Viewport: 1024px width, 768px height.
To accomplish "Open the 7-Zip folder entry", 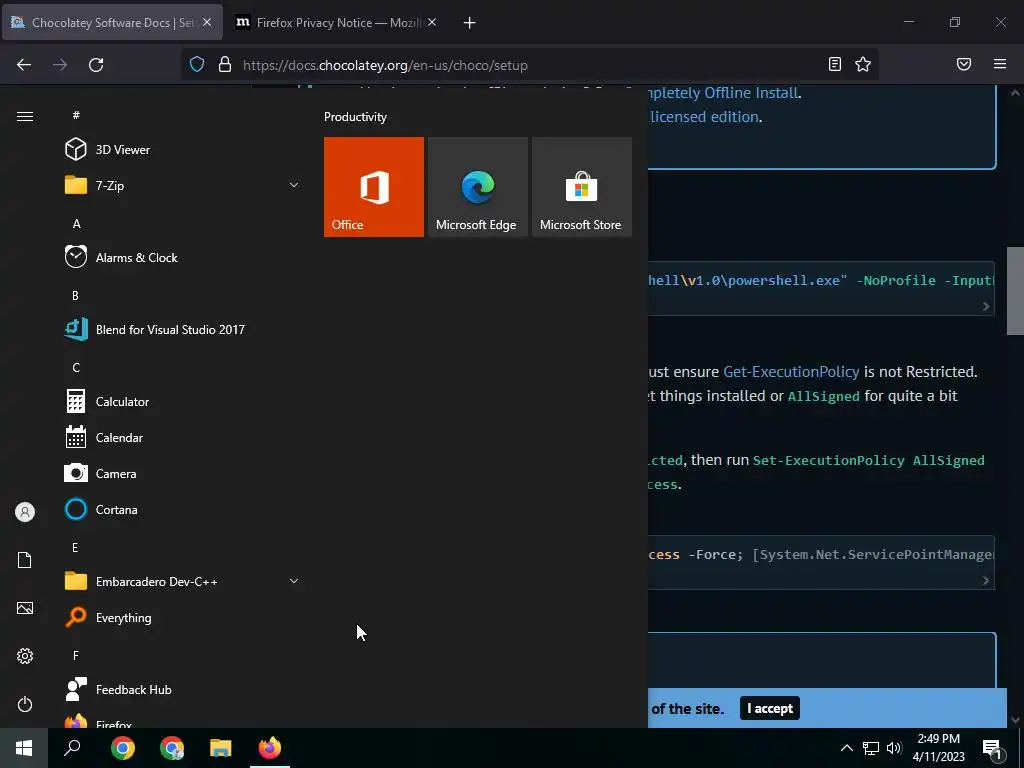I will (183, 185).
